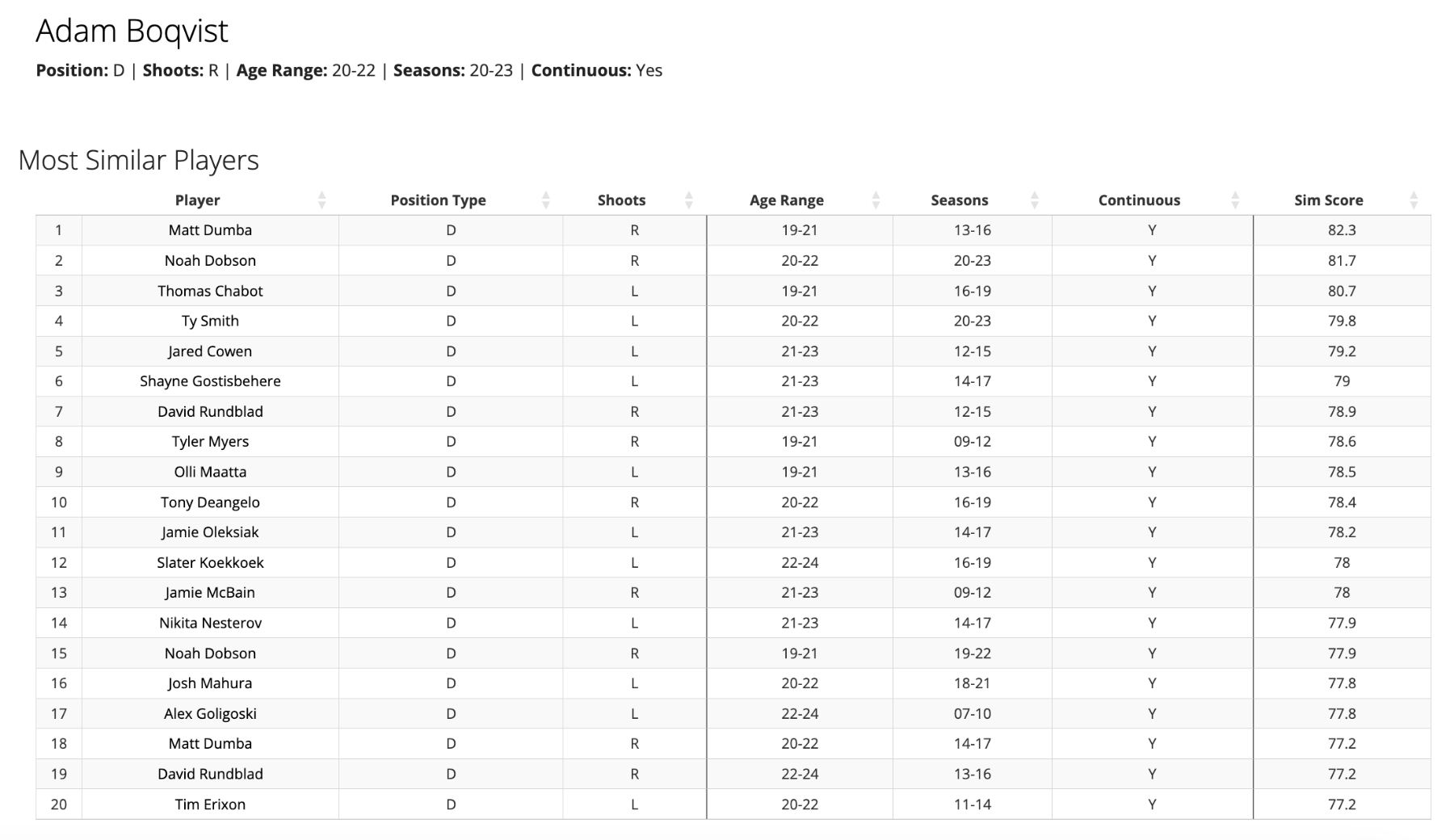Sort by the Sim Score header

[1328, 200]
